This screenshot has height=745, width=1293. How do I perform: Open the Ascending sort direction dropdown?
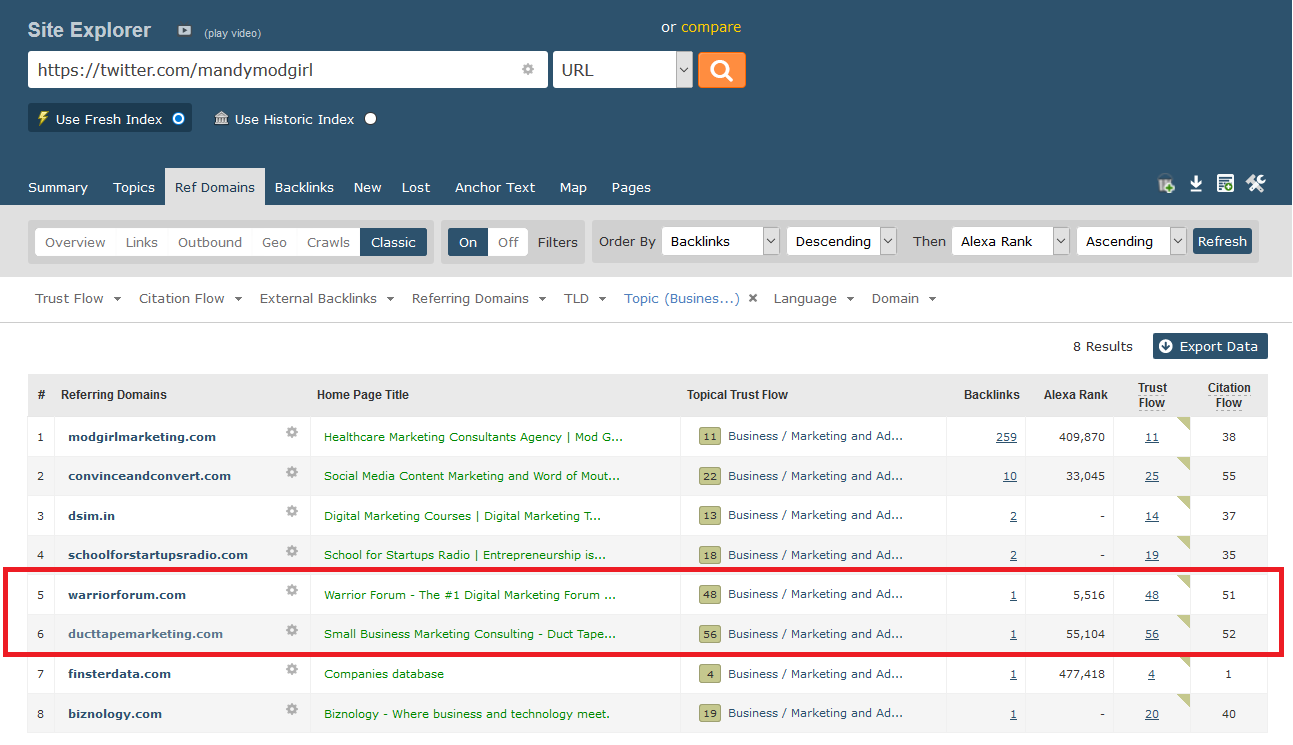(1131, 241)
